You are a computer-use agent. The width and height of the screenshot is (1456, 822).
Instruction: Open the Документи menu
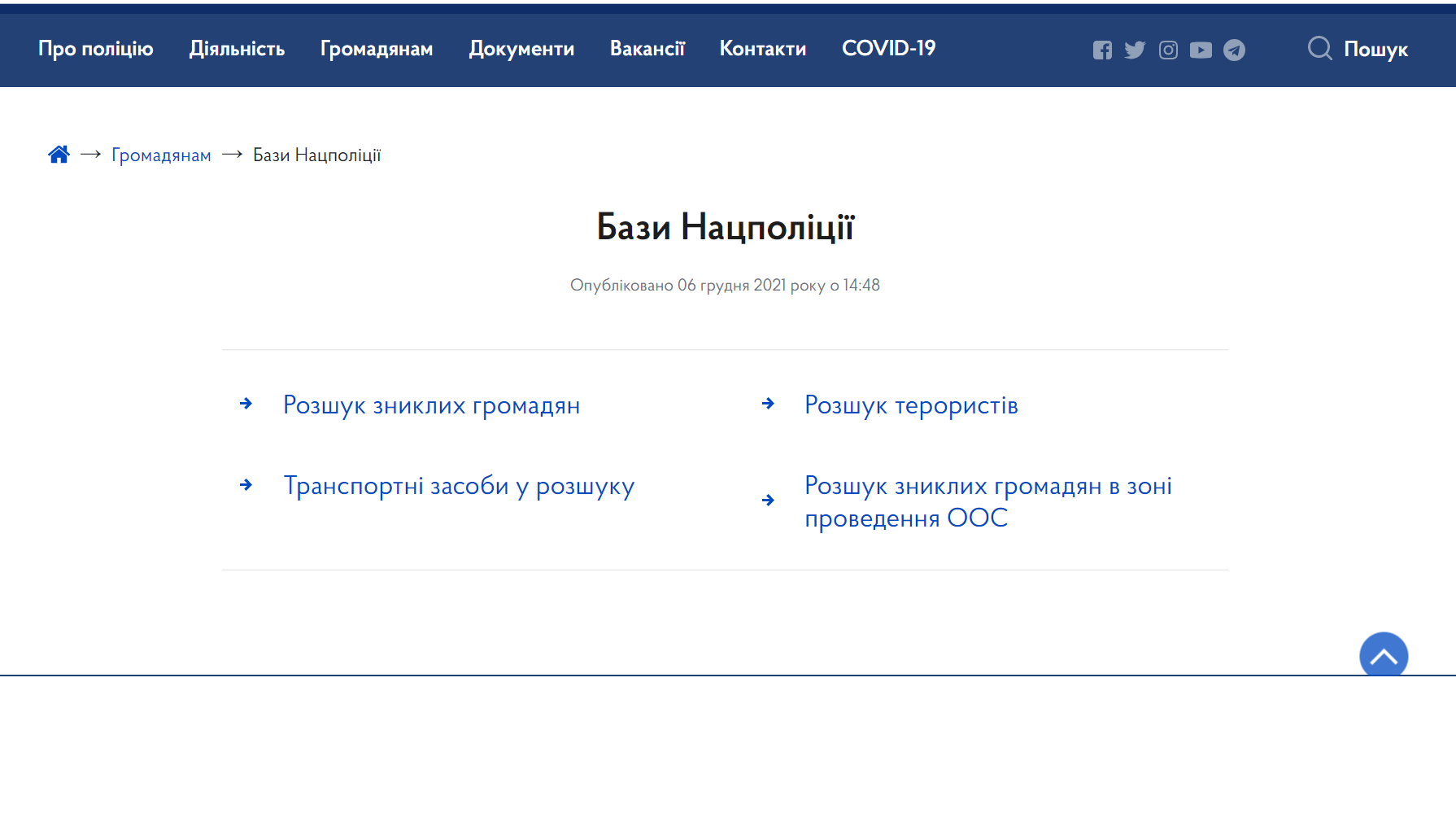tap(521, 49)
